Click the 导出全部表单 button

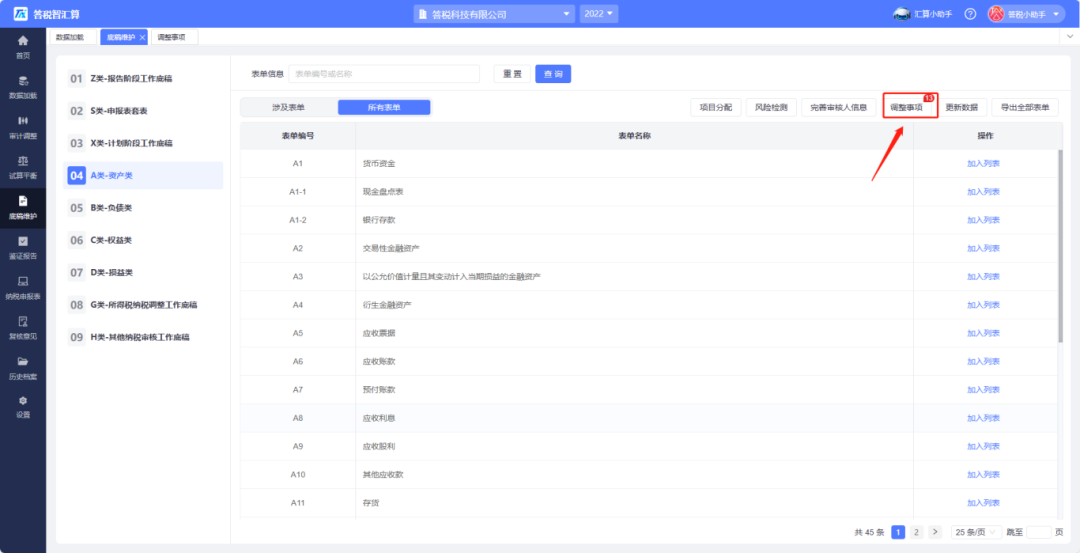pyautogui.click(x=1025, y=107)
